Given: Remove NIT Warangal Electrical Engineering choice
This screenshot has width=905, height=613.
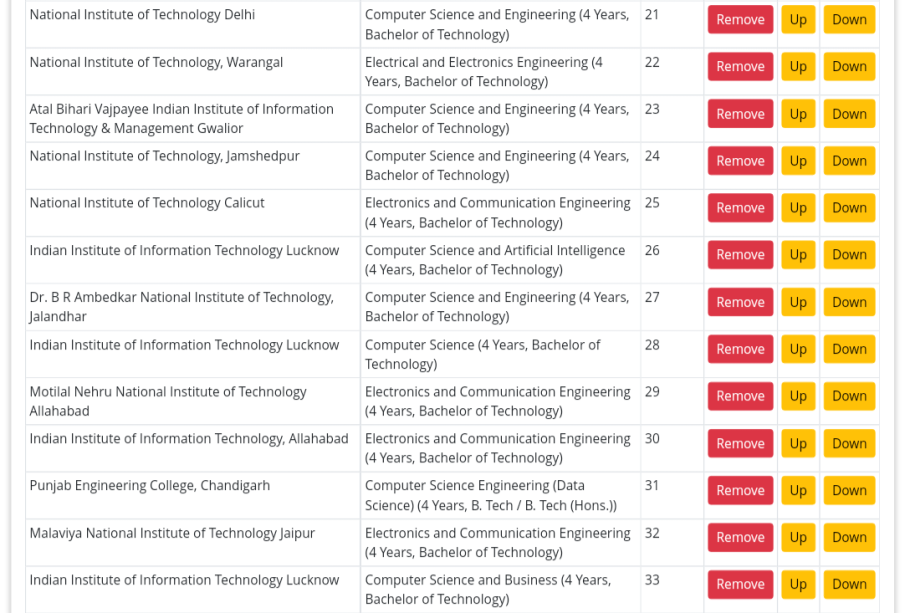Looking at the screenshot, I should [x=740, y=66].
